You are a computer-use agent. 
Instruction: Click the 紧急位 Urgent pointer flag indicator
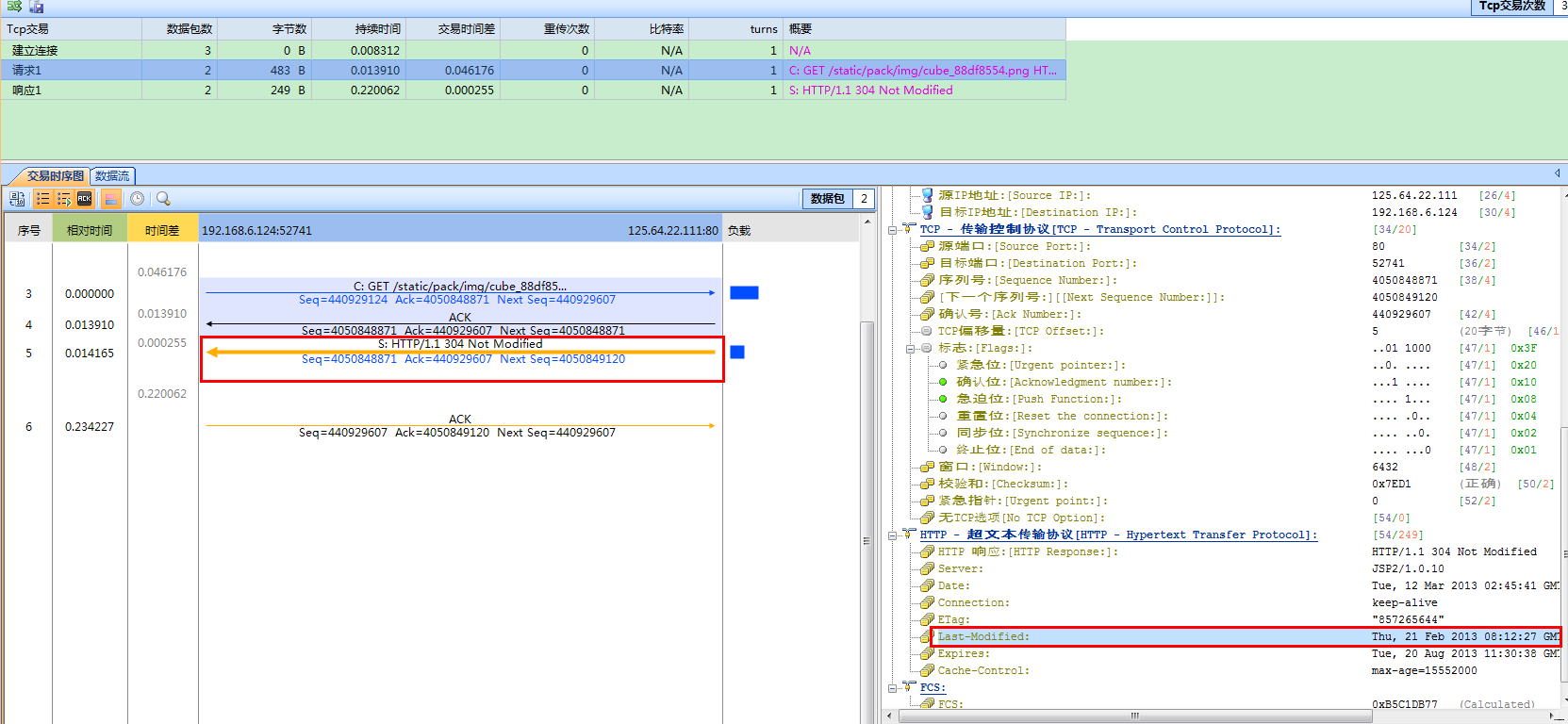pos(943,365)
